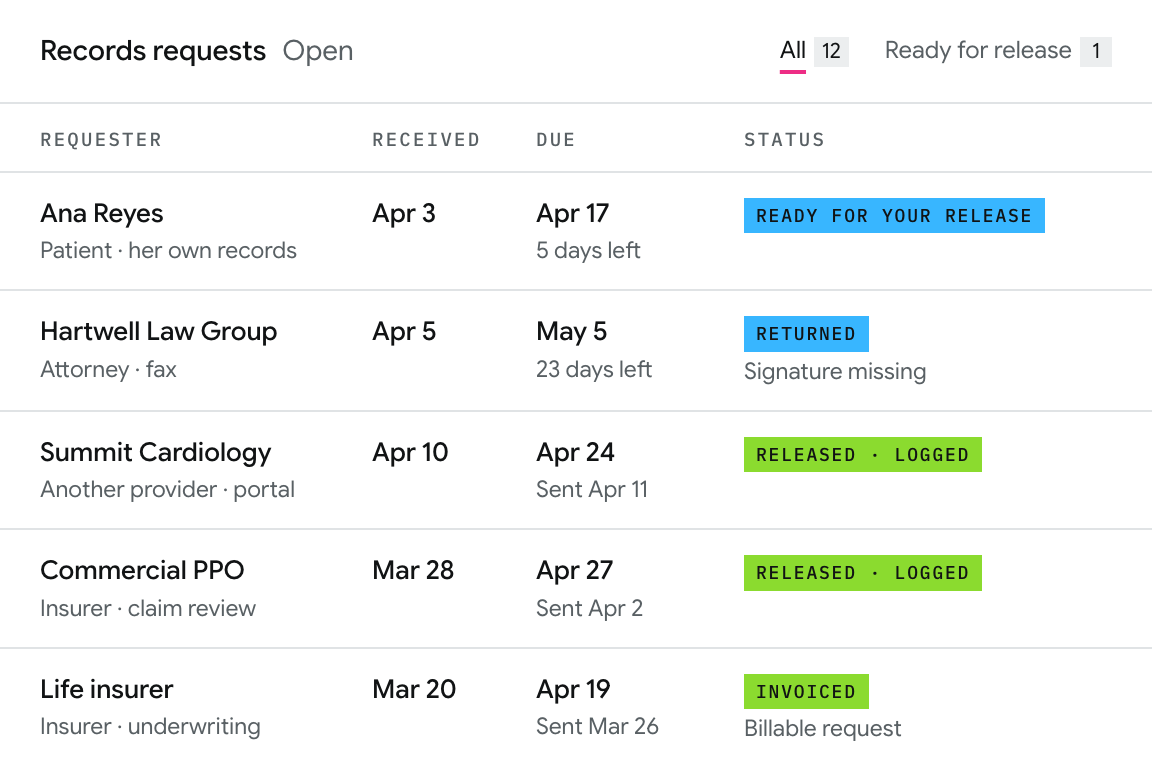Click the '5 days left' note
Screen dimensions: 1152x768
588,251
